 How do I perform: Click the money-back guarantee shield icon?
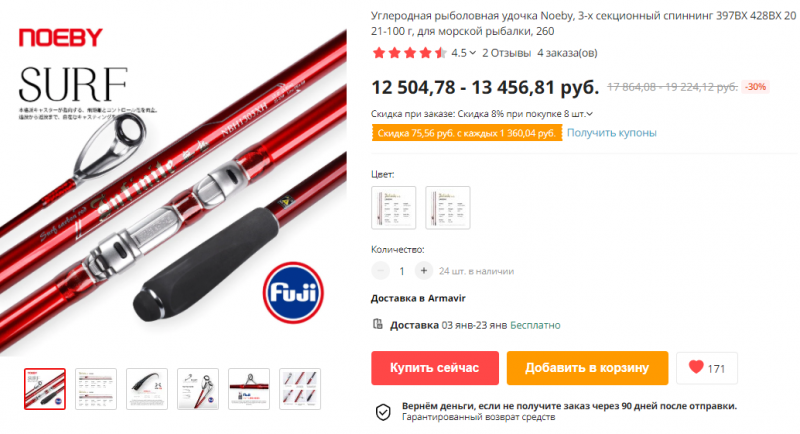point(383,412)
